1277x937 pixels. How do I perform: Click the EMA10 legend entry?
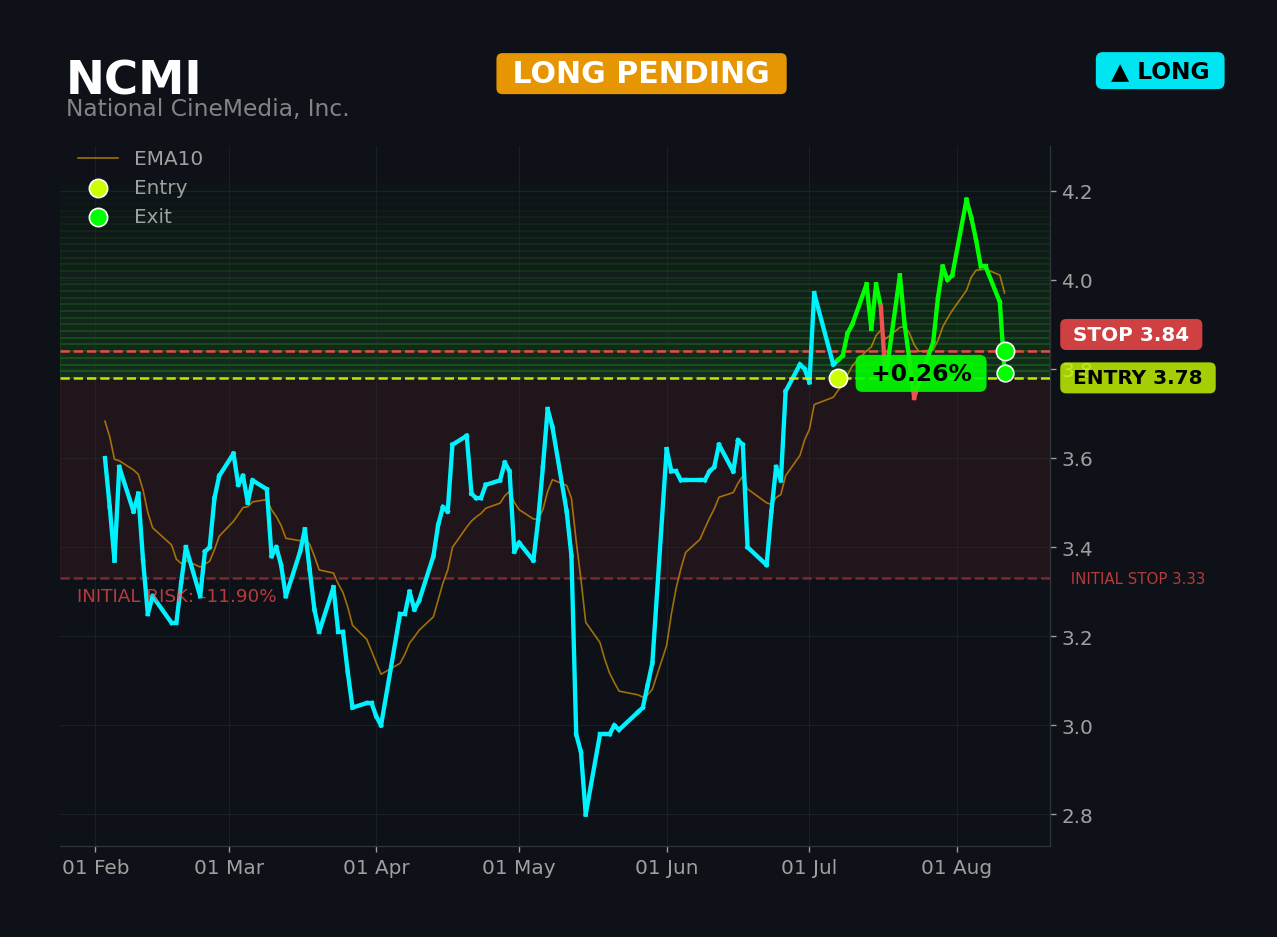[x=140, y=159]
